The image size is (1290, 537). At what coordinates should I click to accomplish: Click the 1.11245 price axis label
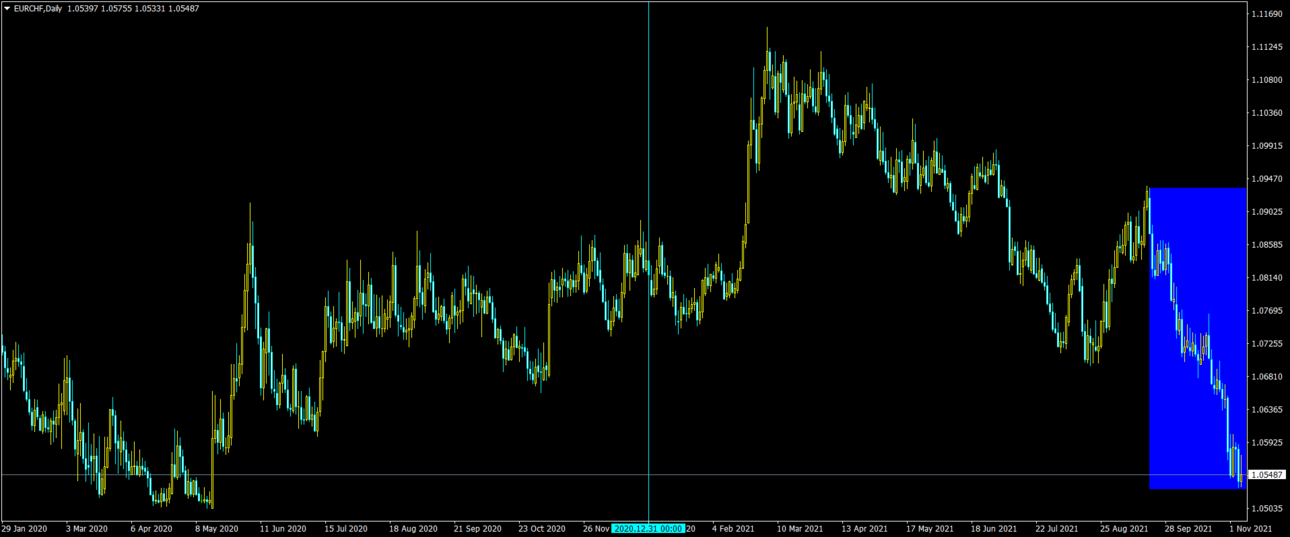pyautogui.click(x=1266, y=48)
